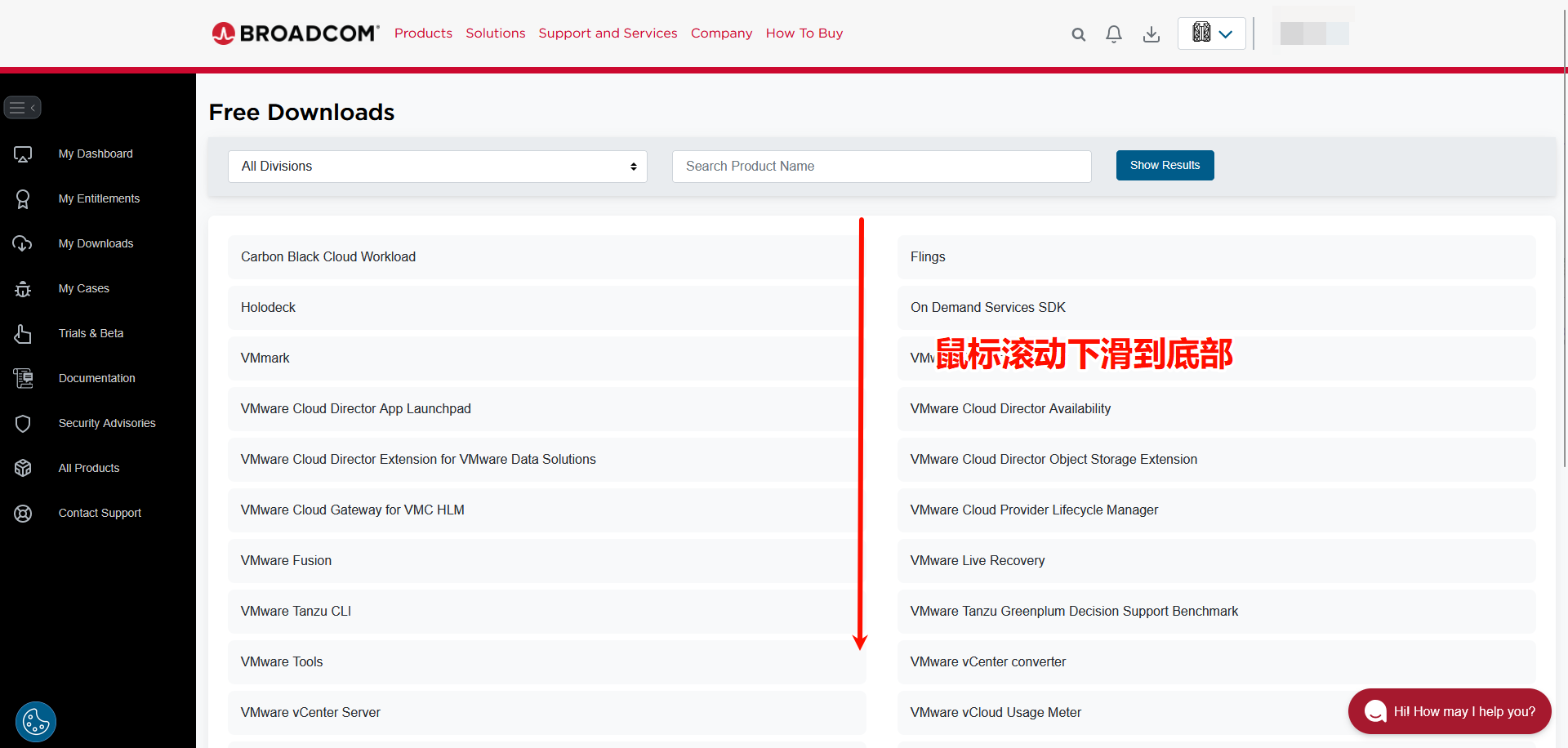
Task: Click the Security Advisories shield icon
Action: (23, 424)
